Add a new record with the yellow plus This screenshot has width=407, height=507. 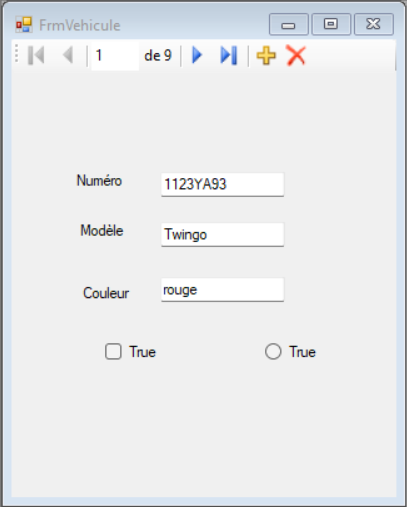click(x=266, y=55)
